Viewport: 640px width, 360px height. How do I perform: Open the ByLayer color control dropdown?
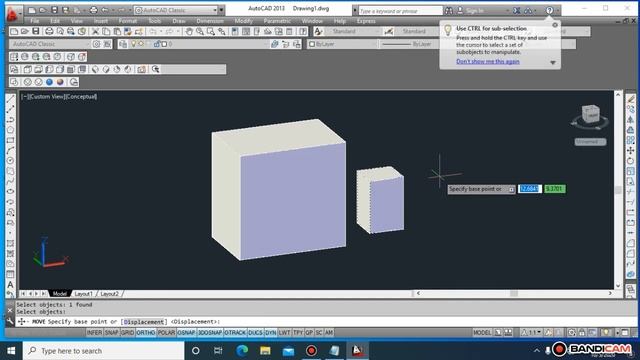tap(343, 44)
